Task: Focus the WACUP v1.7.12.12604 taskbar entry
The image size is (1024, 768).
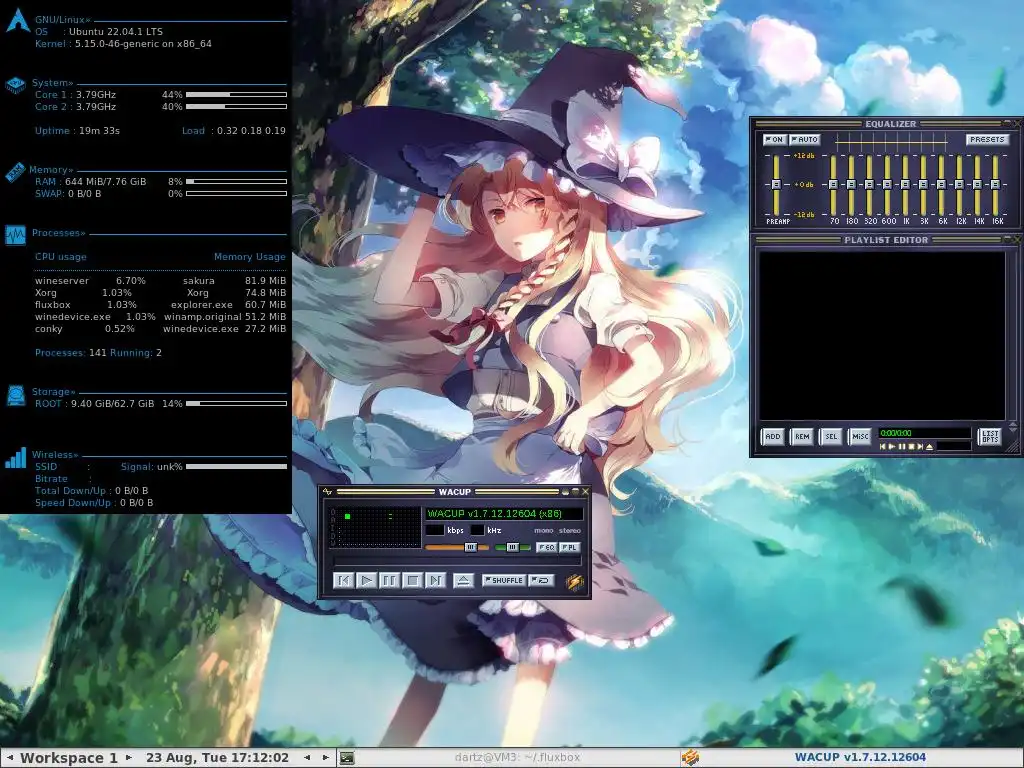Action: [x=852, y=758]
